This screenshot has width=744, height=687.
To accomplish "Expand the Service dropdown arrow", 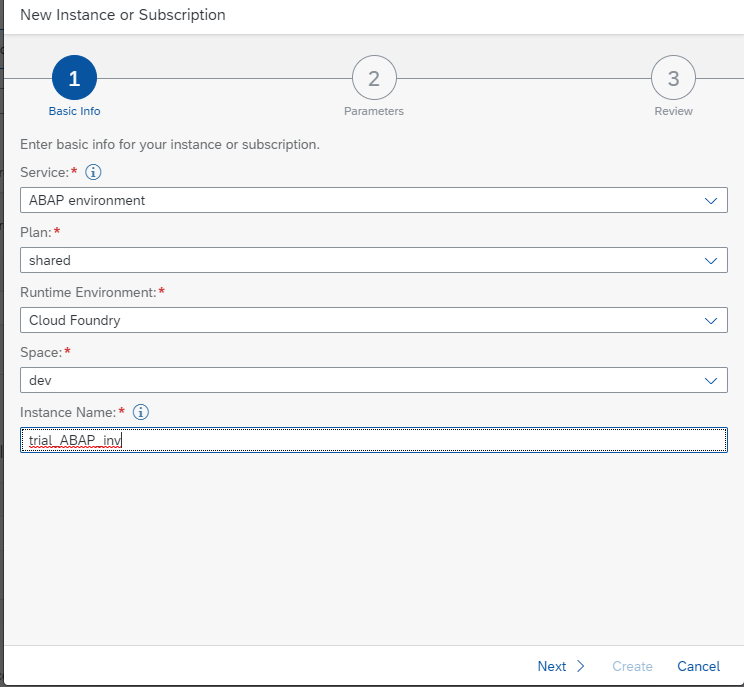I will [711, 201].
